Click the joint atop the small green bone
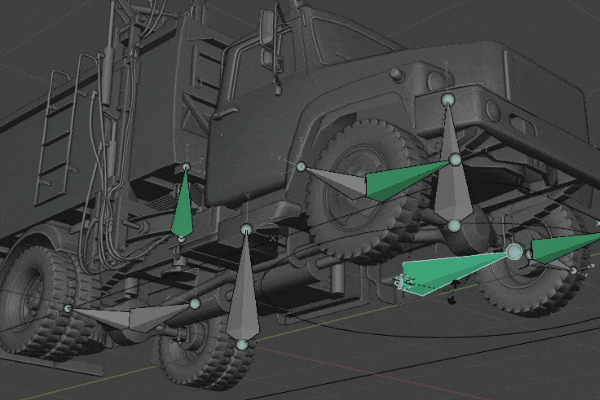600x400 pixels. pos(186,166)
